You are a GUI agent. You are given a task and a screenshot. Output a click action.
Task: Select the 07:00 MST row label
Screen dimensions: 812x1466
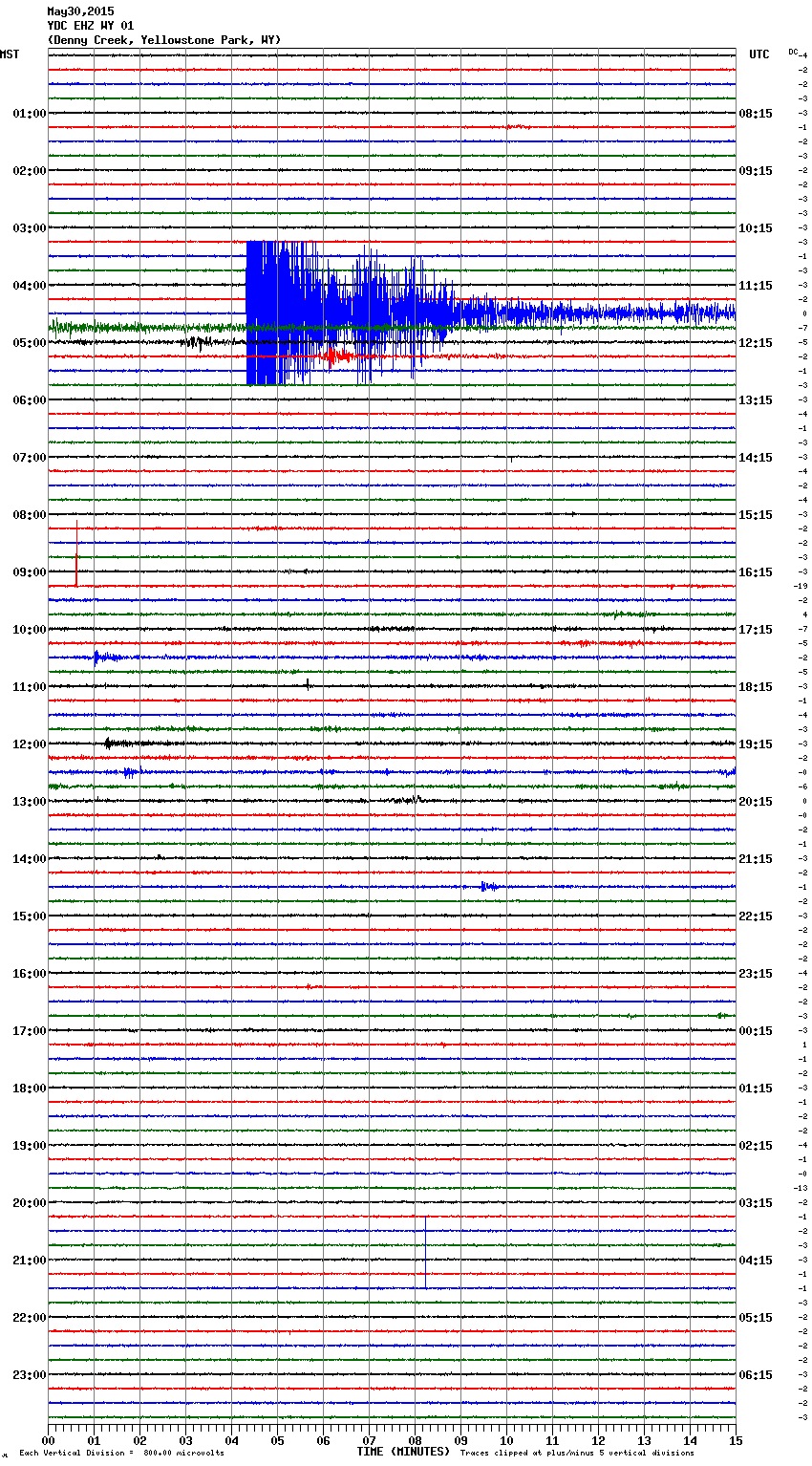coord(30,458)
